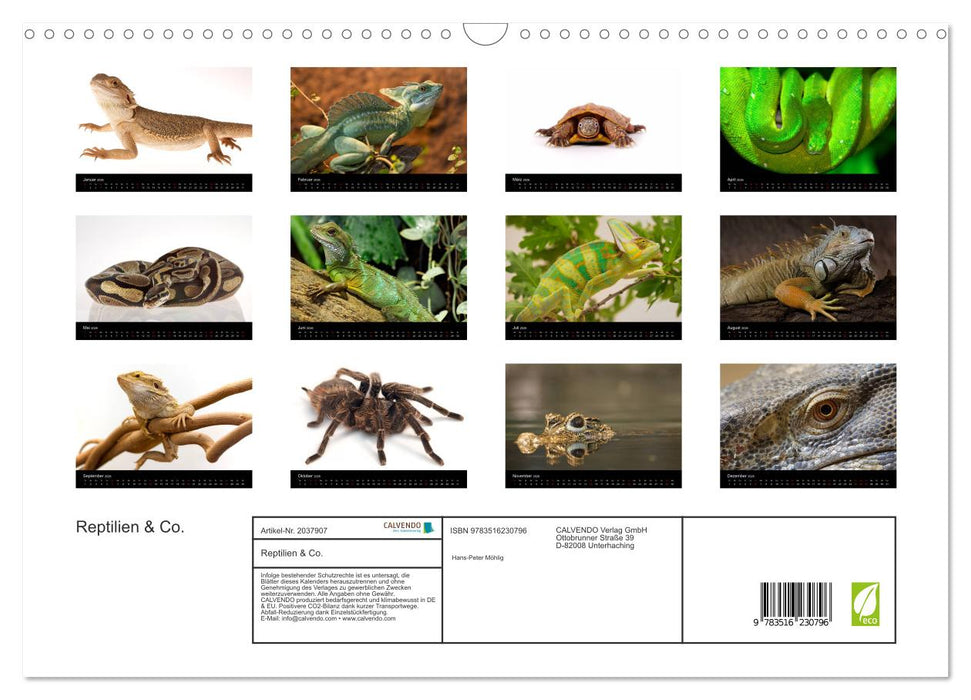Select the Januar mini calendar strip
This screenshot has height=700, width=971.
[x=163, y=184]
